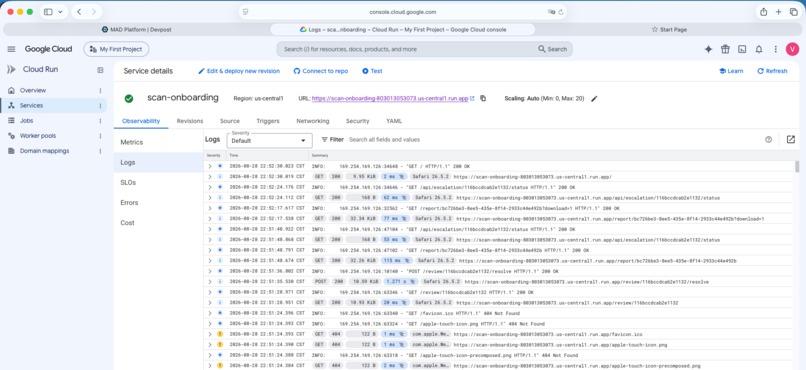
Task: Switch to the Networking tab
Action: pyautogui.click(x=313, y=121)
